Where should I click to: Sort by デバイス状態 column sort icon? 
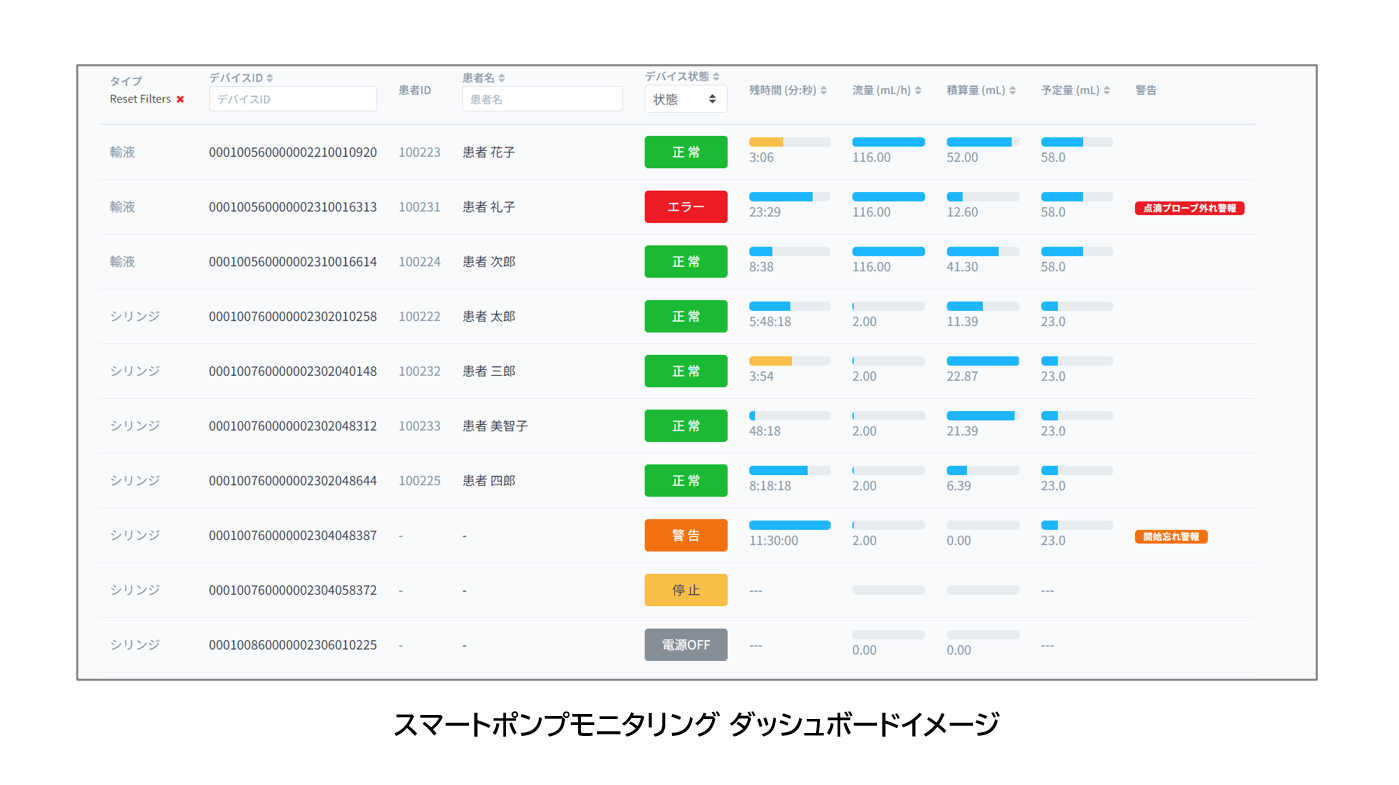click(716, 76)
